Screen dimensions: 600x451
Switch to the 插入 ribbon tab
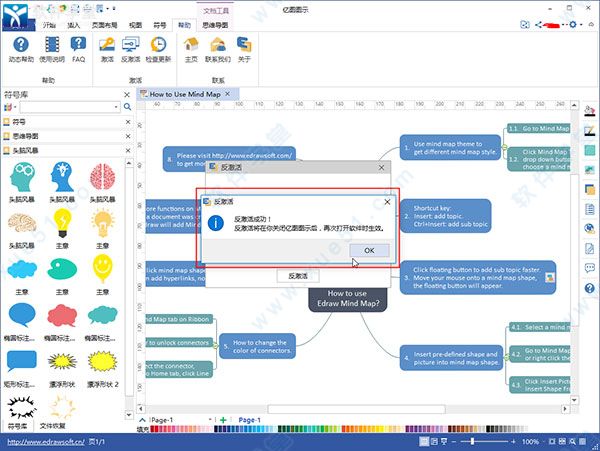coord(73,25)
